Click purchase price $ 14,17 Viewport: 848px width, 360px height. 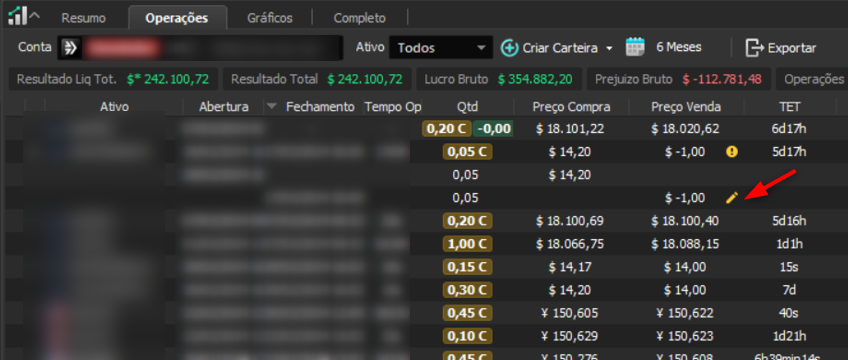tap(570, 267)
